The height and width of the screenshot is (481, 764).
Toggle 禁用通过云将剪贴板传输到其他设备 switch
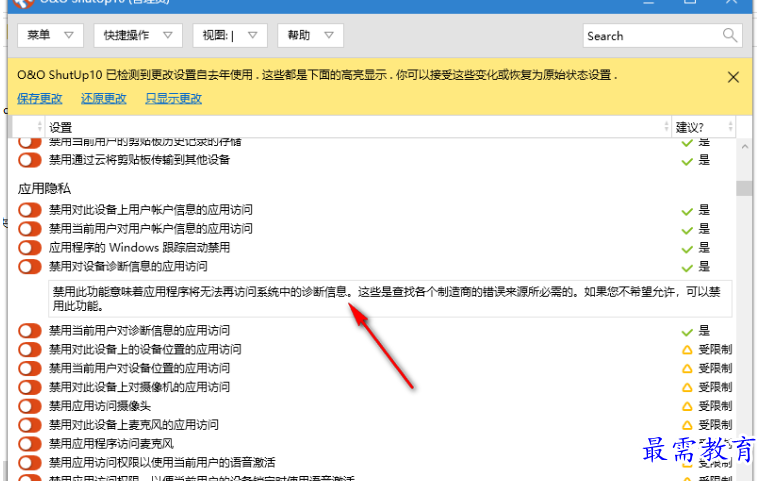pos(30,160)
